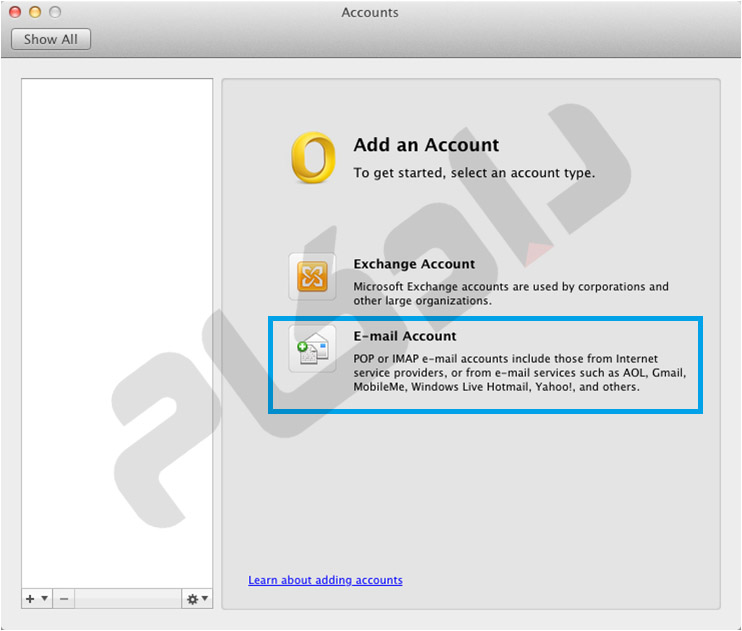The height and width of the screenshot is (631, 742).
Task: Choose the E-mail Account heading text
Action: pyautogui.click(x=404, y=336)
